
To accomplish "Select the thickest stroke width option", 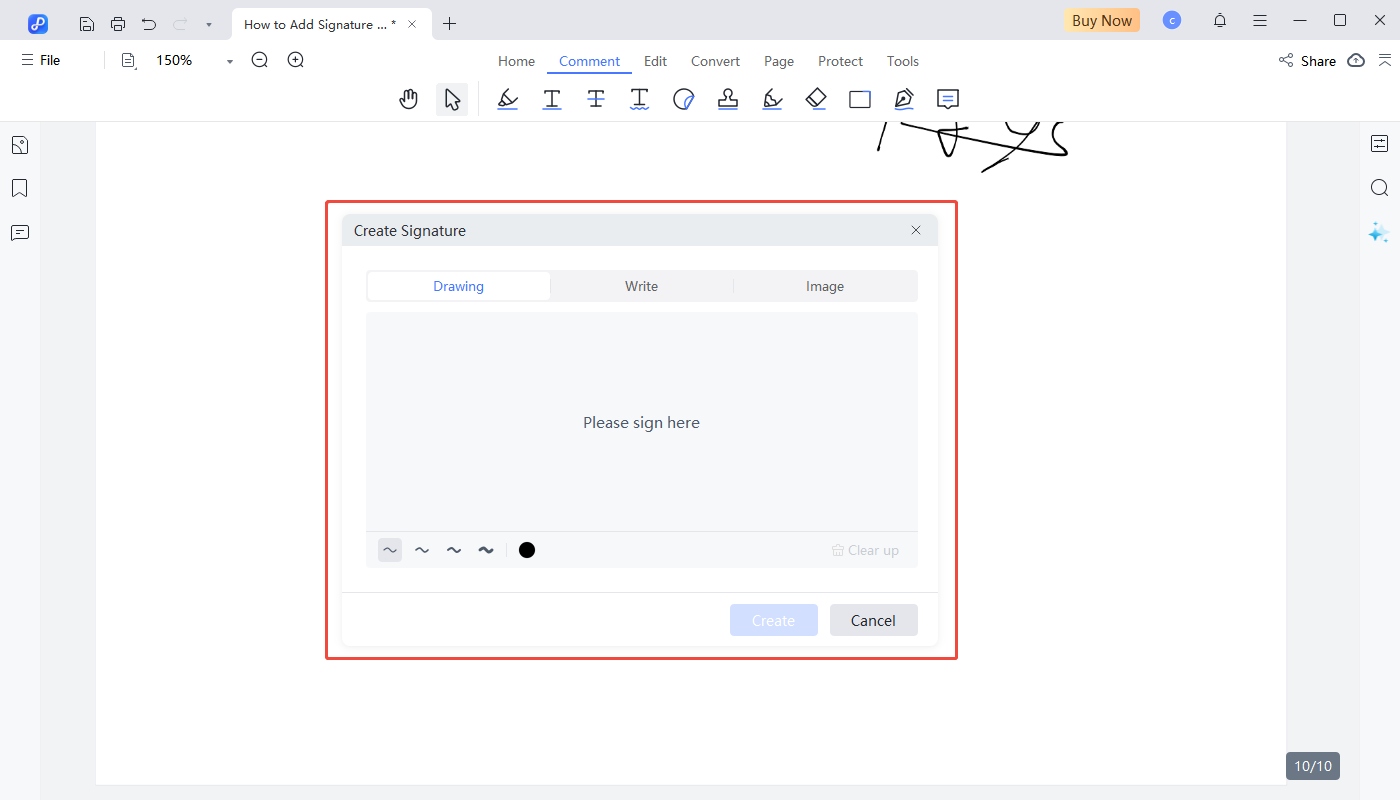I will [486, 550].
